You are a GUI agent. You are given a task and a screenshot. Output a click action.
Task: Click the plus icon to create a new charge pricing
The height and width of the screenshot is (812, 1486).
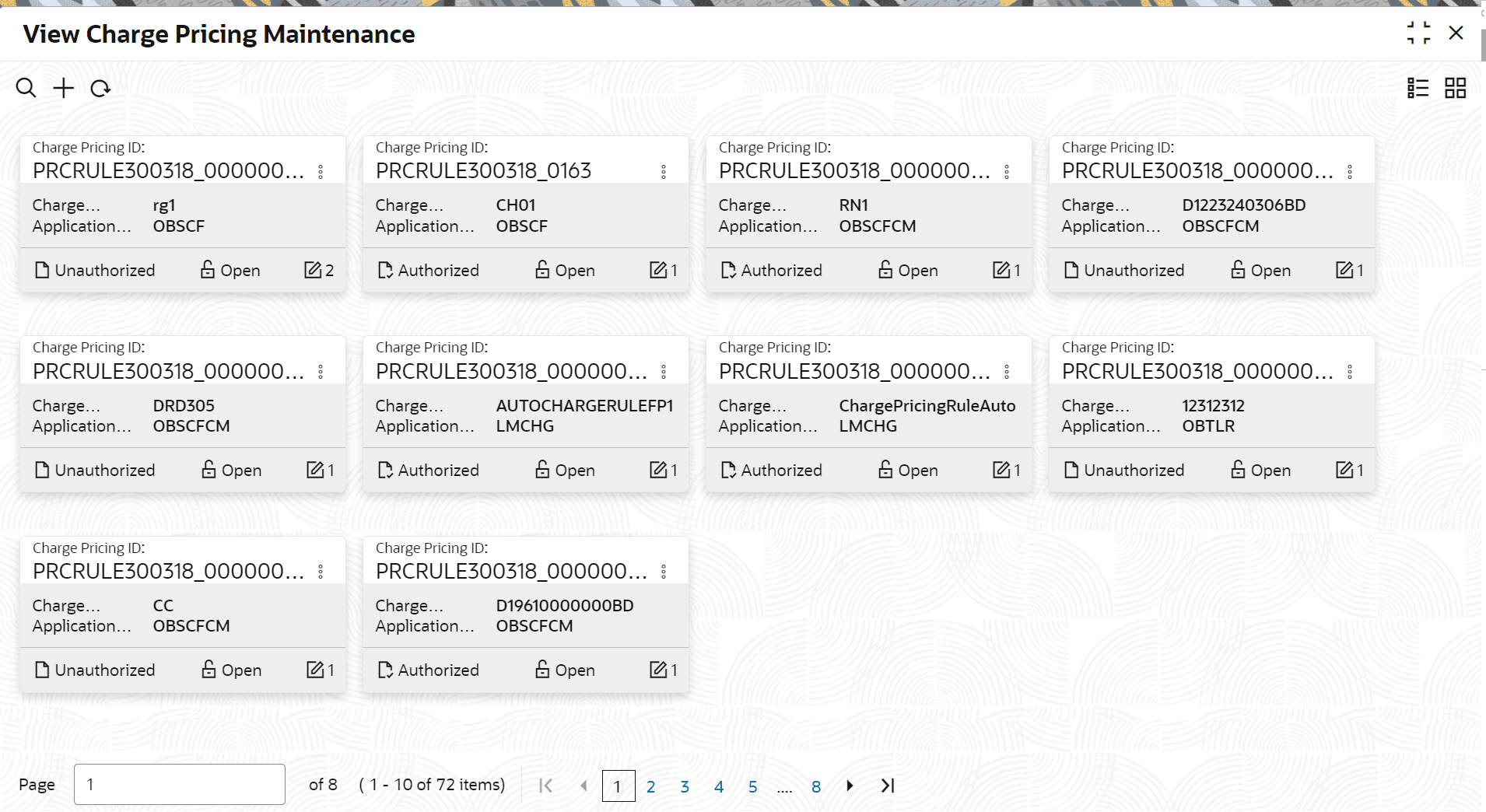pos(63,88)
